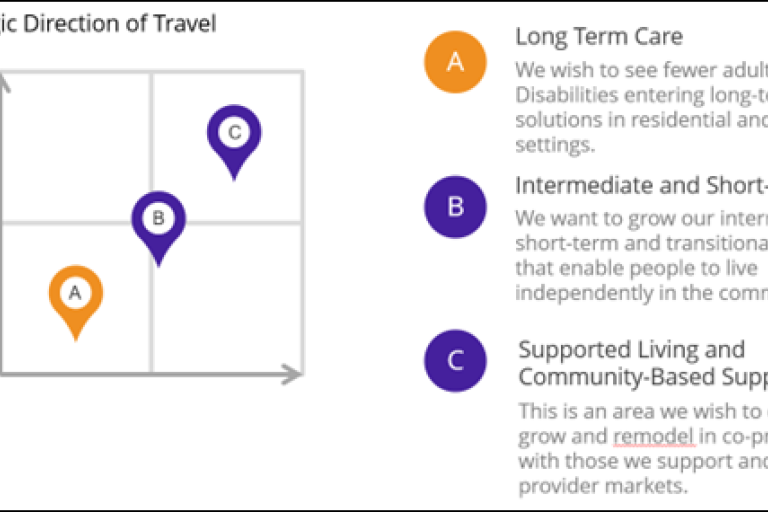
Task: Select the orange circle A legend badge
Action: point(455,62)
